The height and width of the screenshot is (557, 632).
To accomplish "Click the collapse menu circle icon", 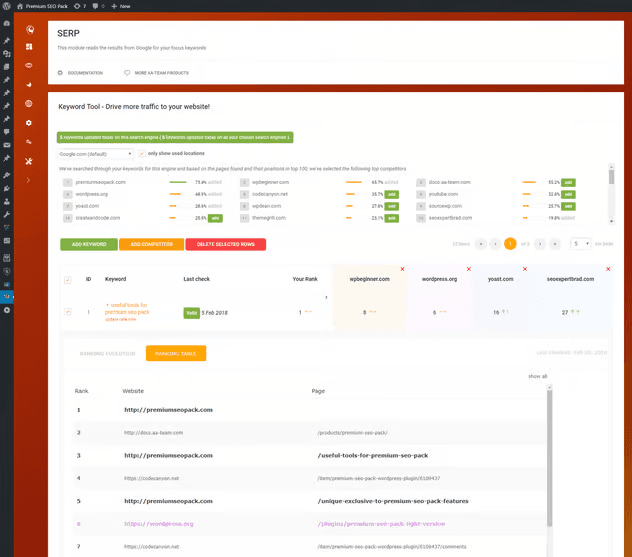I will [x=7, y=310].
